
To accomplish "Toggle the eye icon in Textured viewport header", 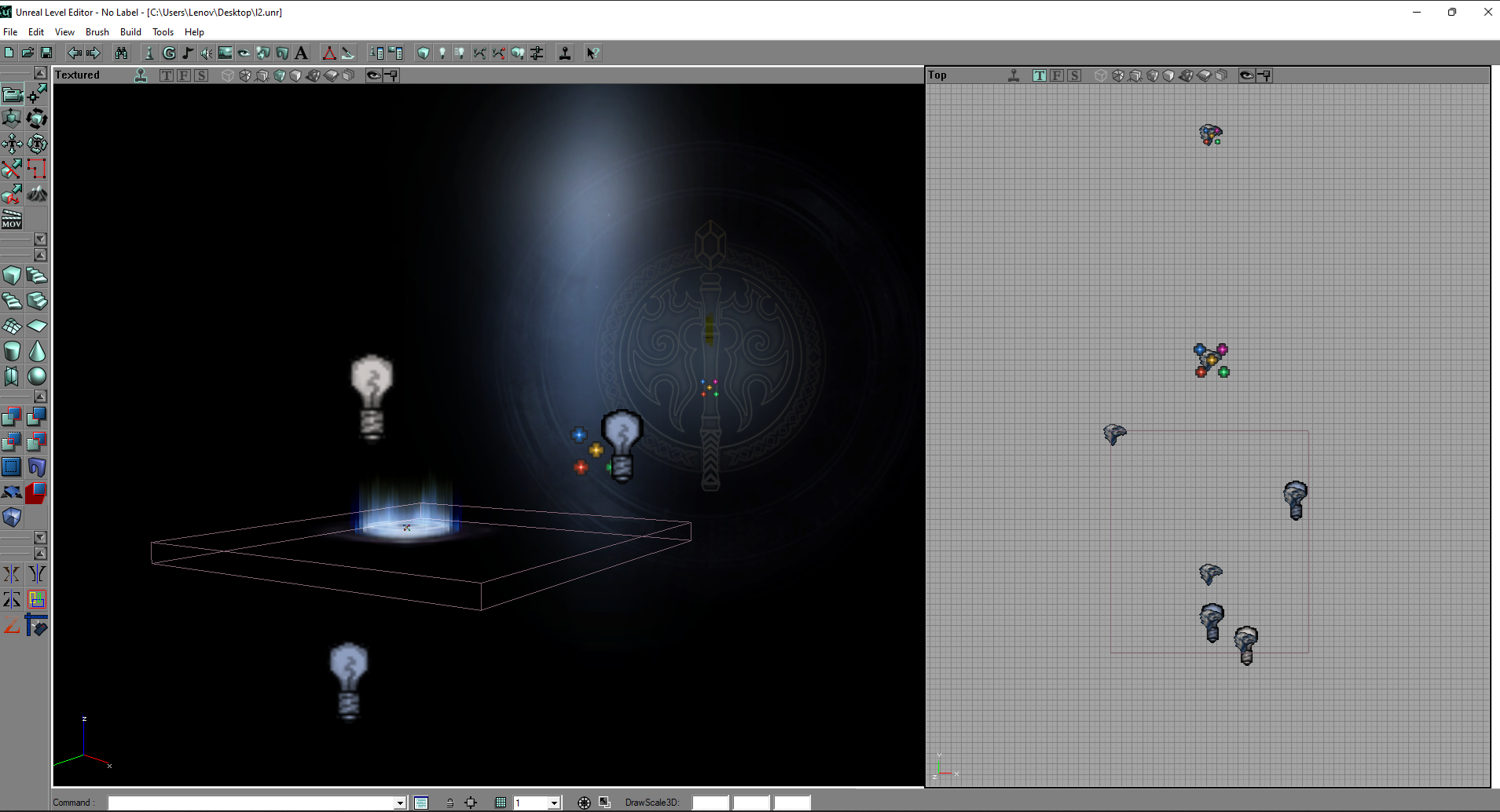I will coord(374,75).
